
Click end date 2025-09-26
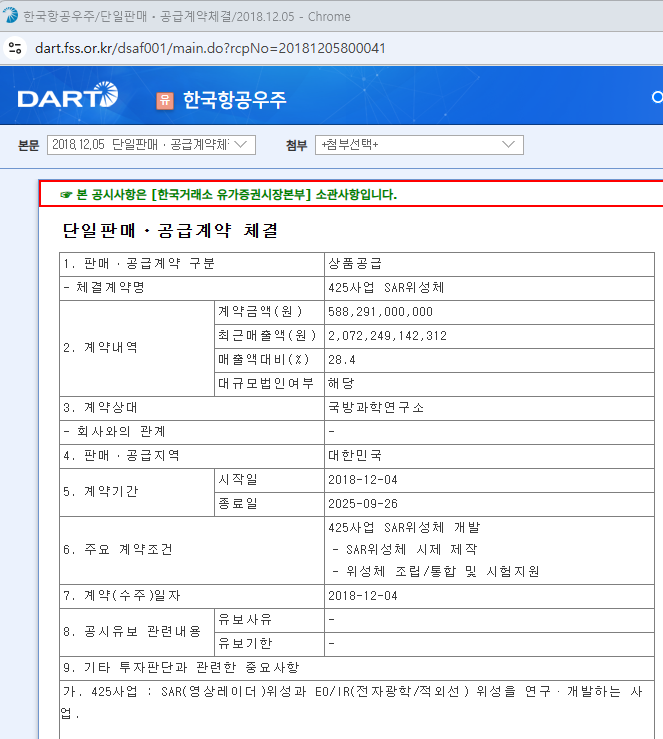(x=363, y=504)
